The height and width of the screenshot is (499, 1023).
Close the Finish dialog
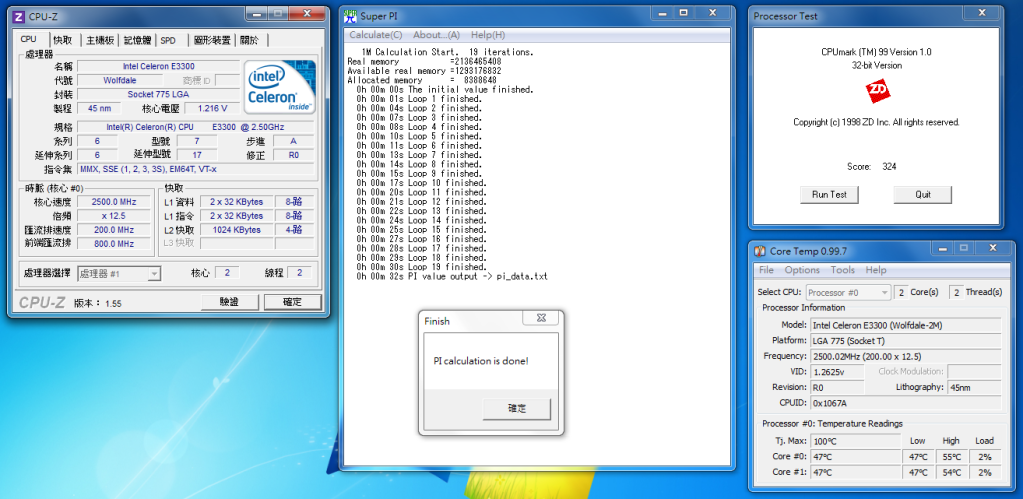pyautogui.click(x=540, y=318)
